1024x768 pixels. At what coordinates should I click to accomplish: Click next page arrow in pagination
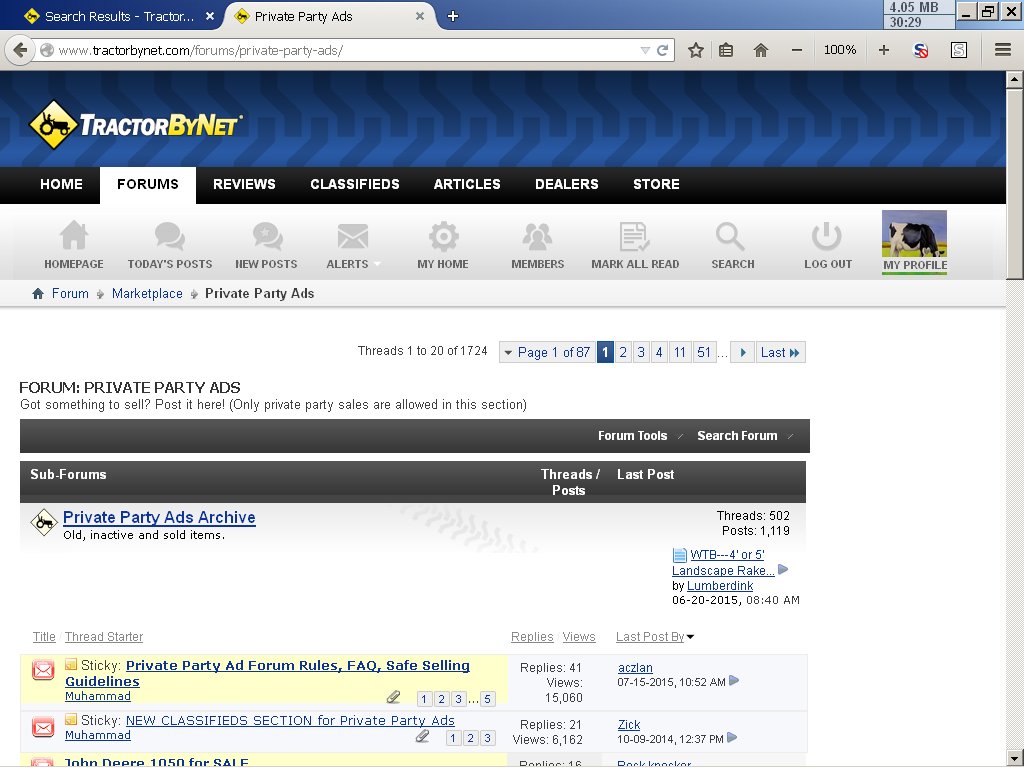743,353
